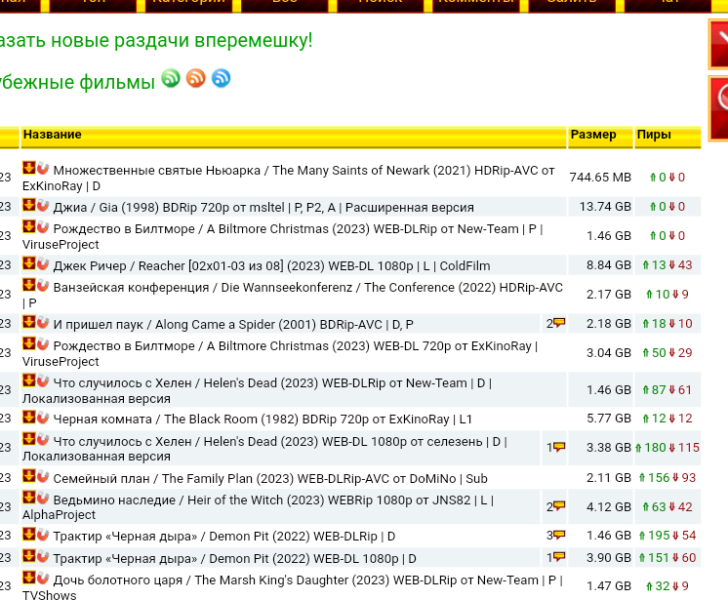Open Reacher [02x01-03] title link

[x=272, y=266]
